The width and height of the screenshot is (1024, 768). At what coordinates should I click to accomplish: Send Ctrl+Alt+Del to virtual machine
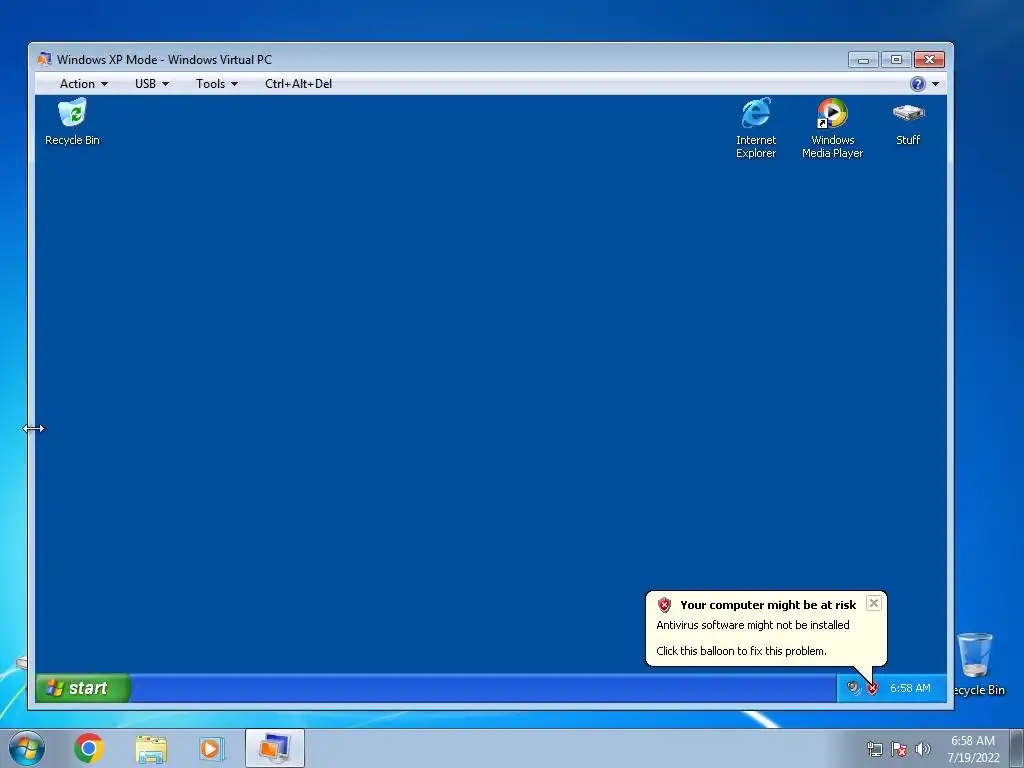coord(298,84)
